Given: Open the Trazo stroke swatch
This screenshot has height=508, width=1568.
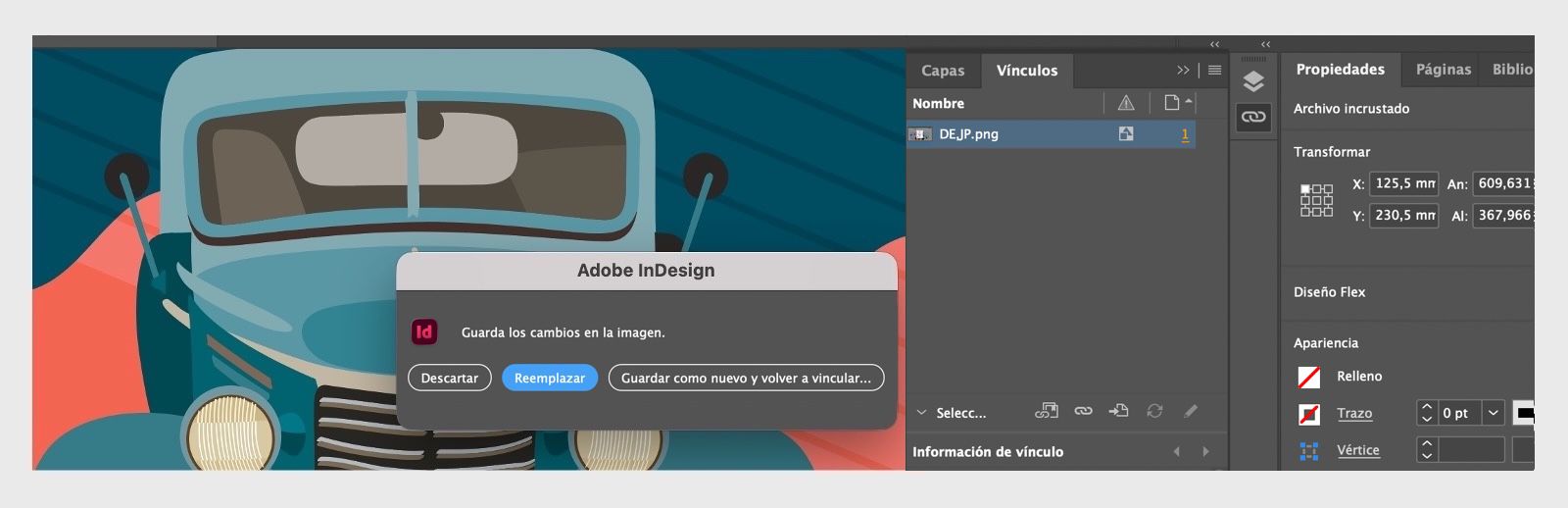Looking at the screenshot, I should click(x=1309, y=414).
